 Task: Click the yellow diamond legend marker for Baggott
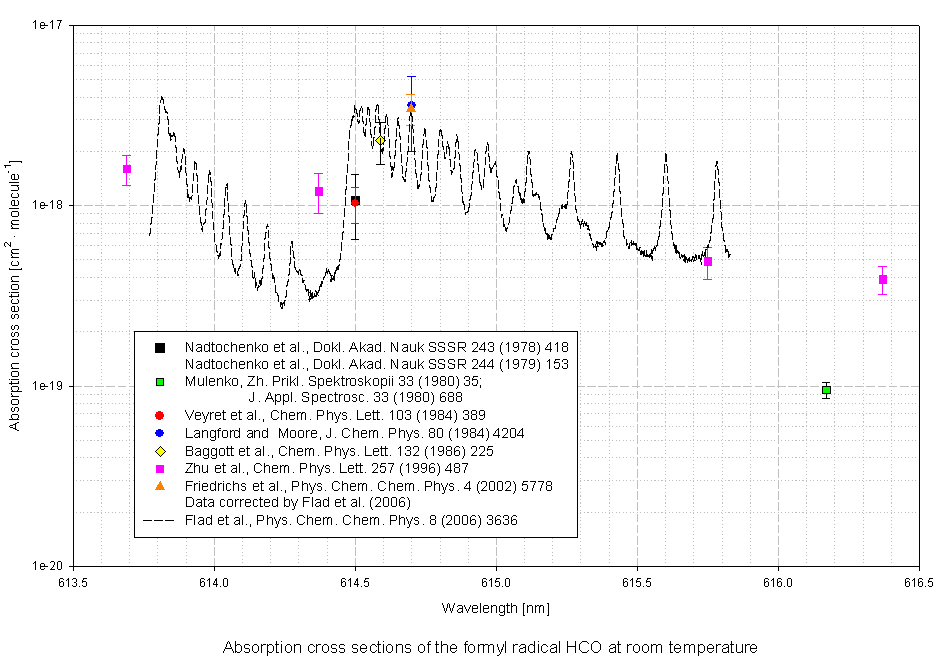point(159,451)
